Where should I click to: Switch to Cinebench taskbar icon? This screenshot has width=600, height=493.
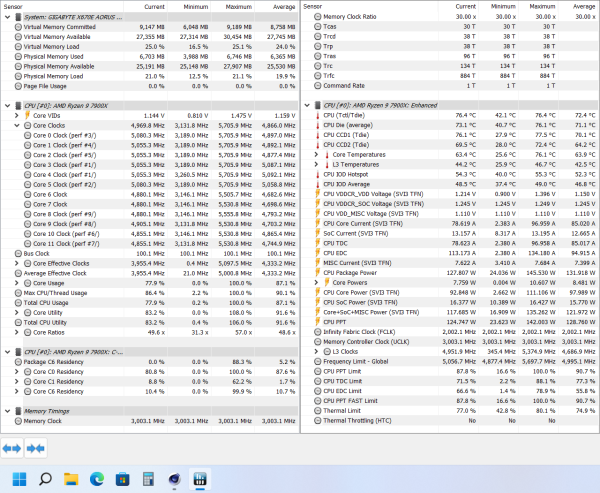pyautogui.click(x=174, y=479)
